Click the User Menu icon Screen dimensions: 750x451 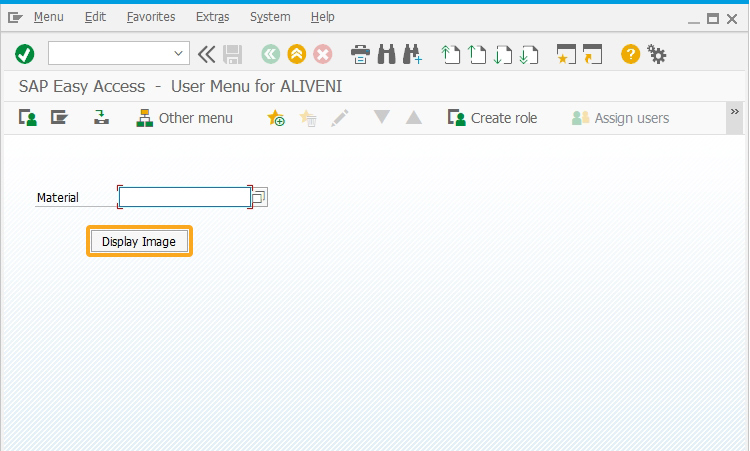[x=28, y=118]
